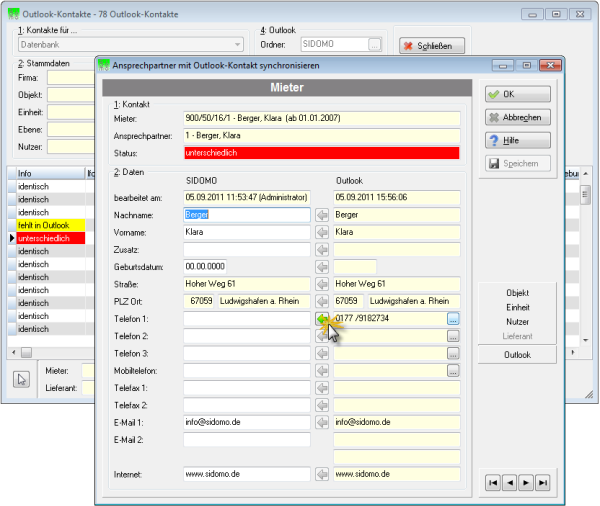The image size is (600, 506).
Task: Select the Outlook entry in side panel
Action: coord(517,355)
